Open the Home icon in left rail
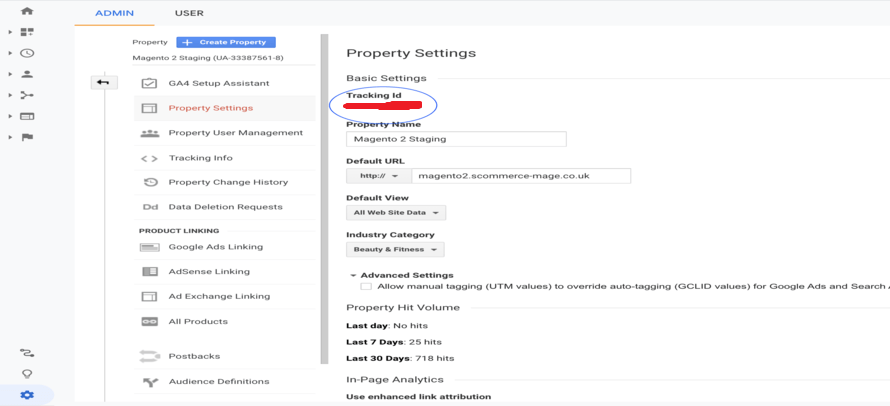This screenshot has width=890, height=406. click(x=27, y=11)
